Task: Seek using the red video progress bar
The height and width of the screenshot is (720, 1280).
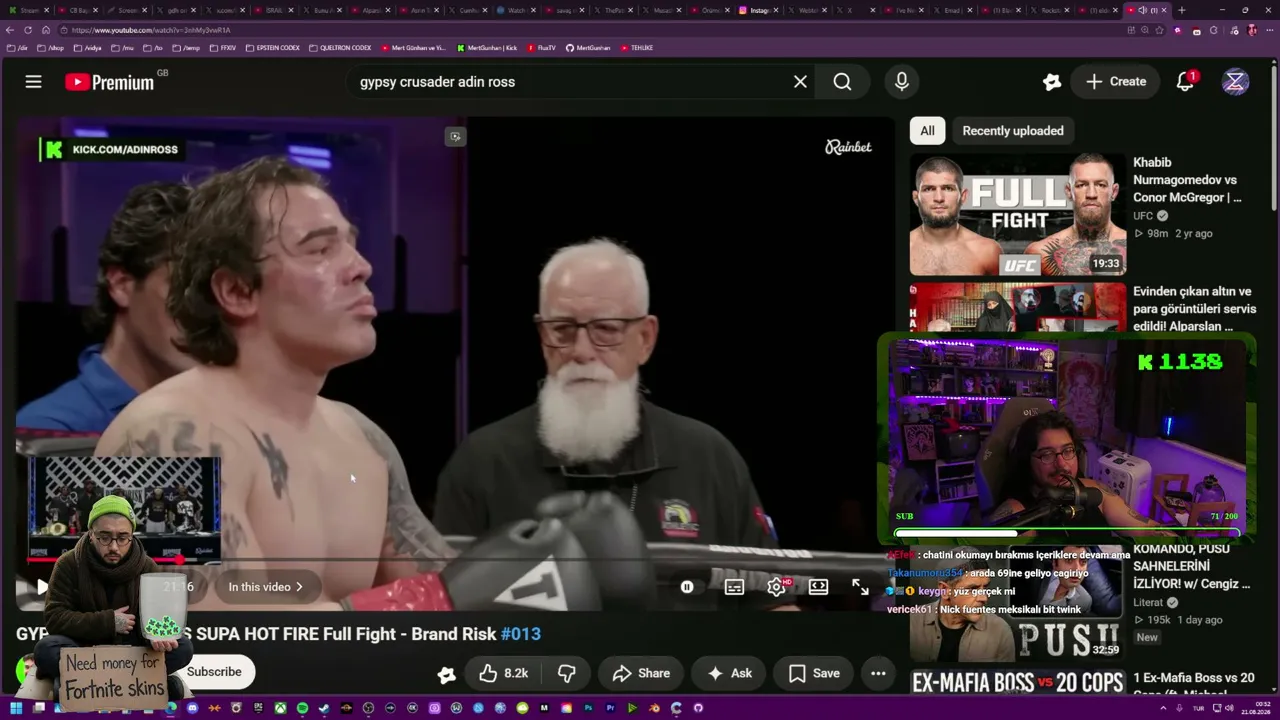Action: (455, 560)
